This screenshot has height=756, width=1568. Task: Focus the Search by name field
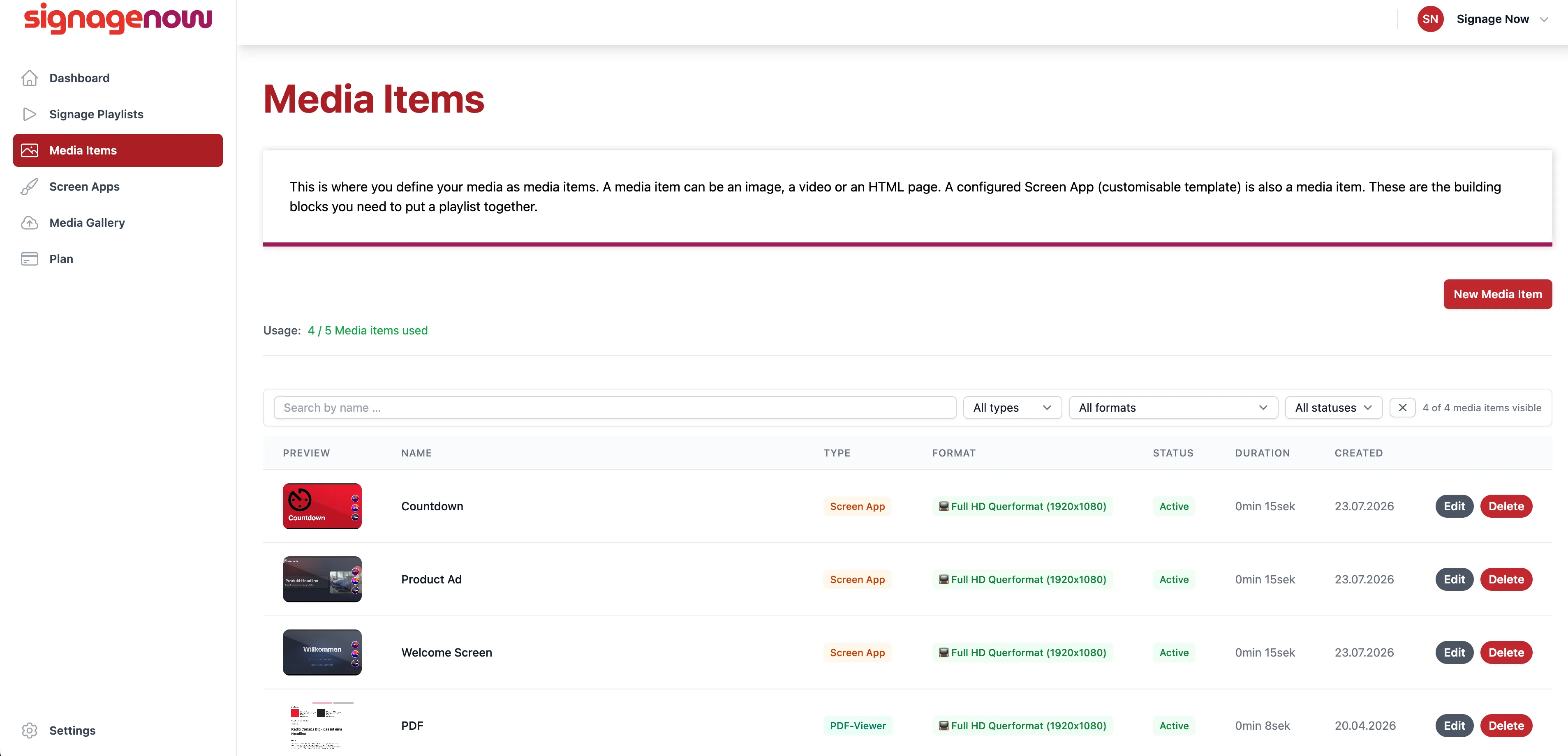(x=615, y=408)
